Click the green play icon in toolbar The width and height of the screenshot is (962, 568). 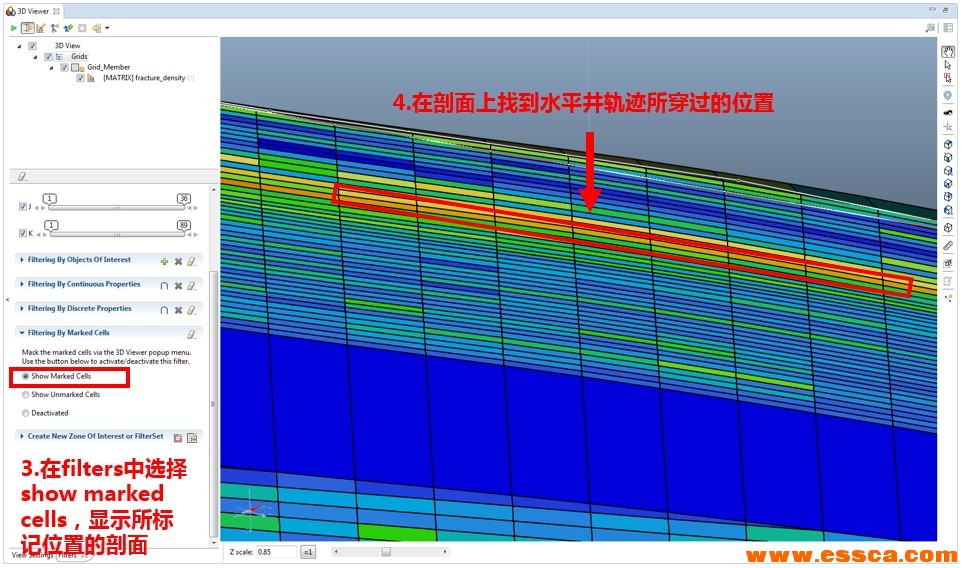(x=14, y=28)
